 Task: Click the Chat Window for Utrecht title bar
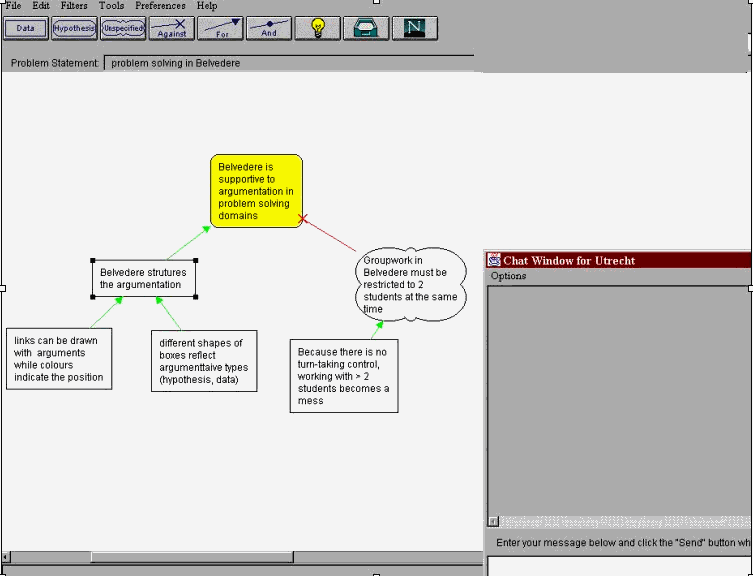click(x=619, y=260)
